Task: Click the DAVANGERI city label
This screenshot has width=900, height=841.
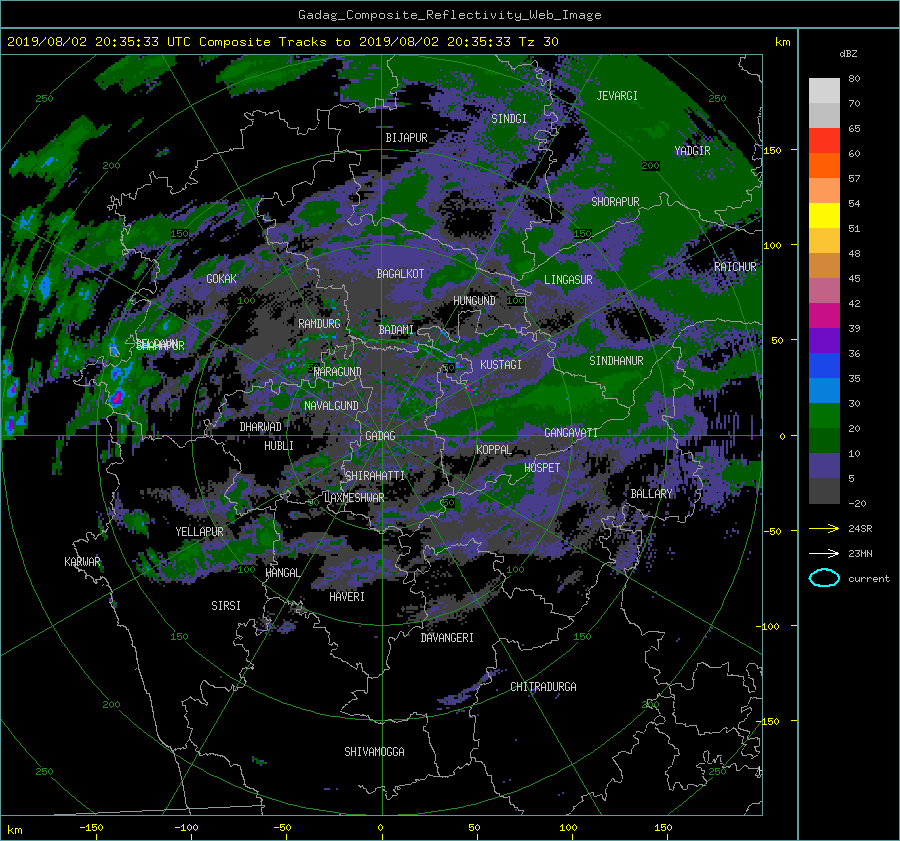Action: [x=447, y=638]
